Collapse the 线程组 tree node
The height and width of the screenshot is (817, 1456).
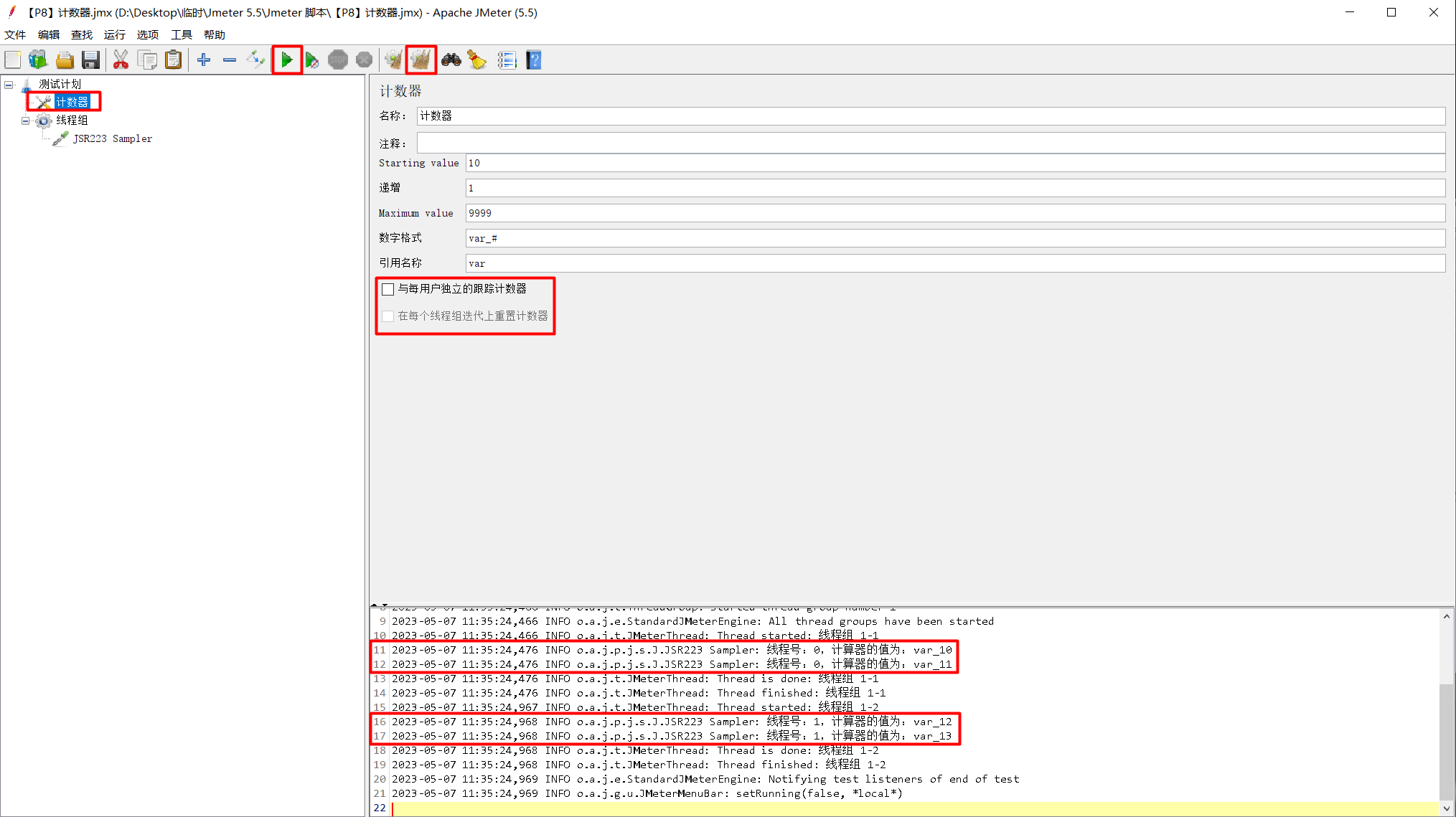(25, 121)
